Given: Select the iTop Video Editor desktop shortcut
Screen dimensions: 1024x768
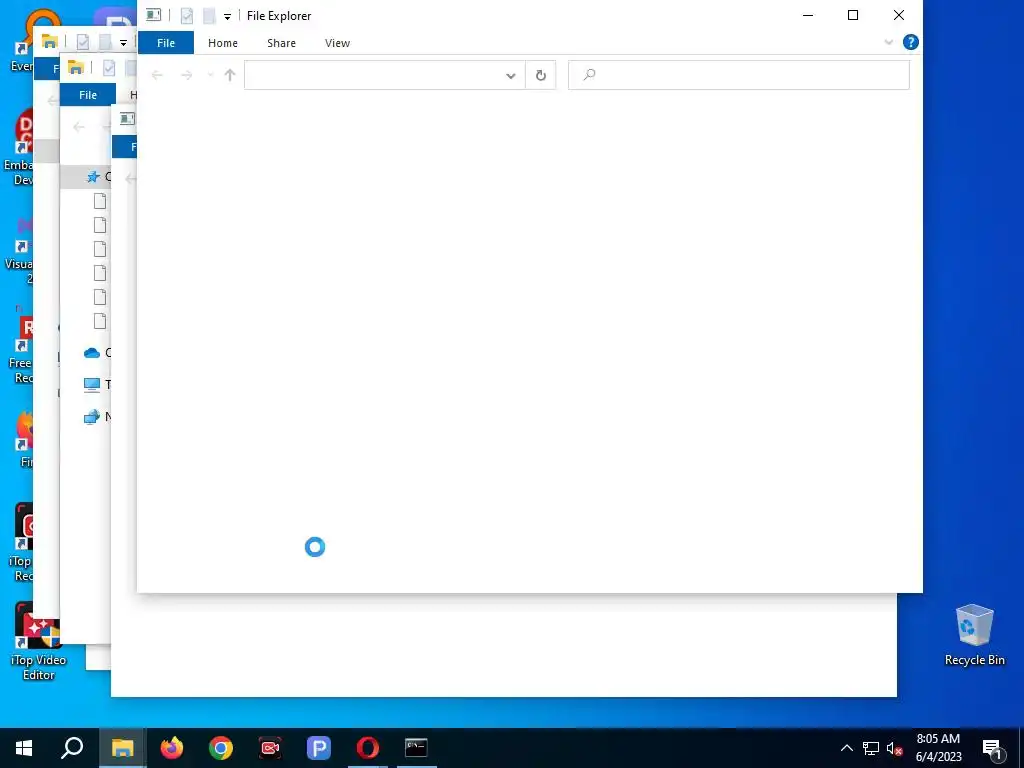Looking at the screenshot, I should coord(38,642).
